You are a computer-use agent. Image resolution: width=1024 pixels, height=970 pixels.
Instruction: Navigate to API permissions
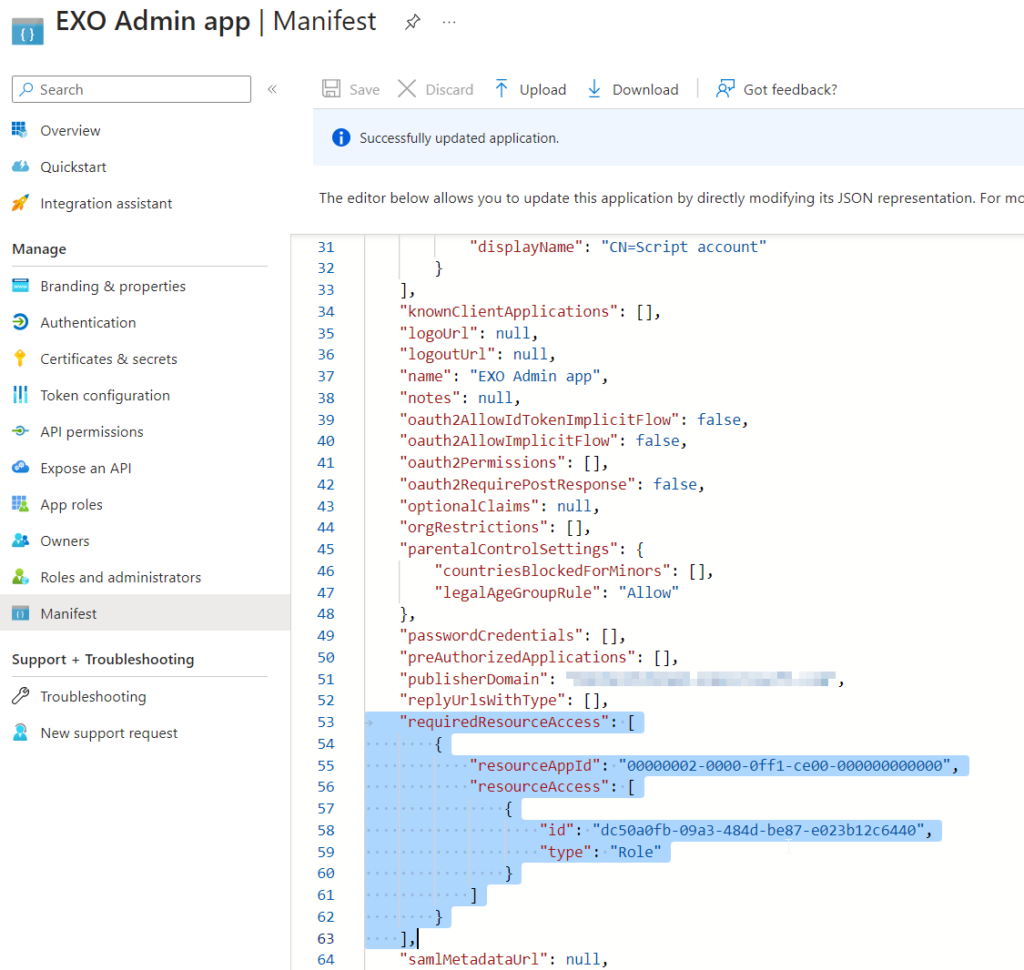coord(91,432)
